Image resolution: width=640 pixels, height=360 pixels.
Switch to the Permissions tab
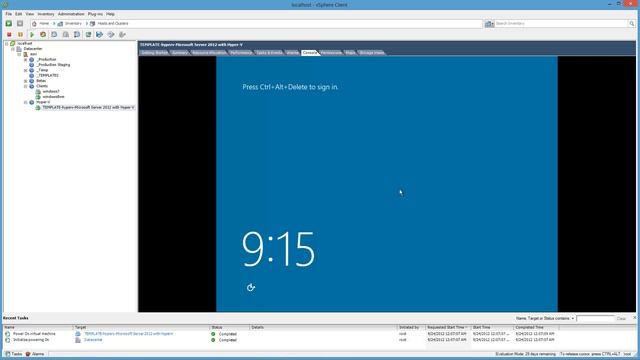(x=331, y=53)
